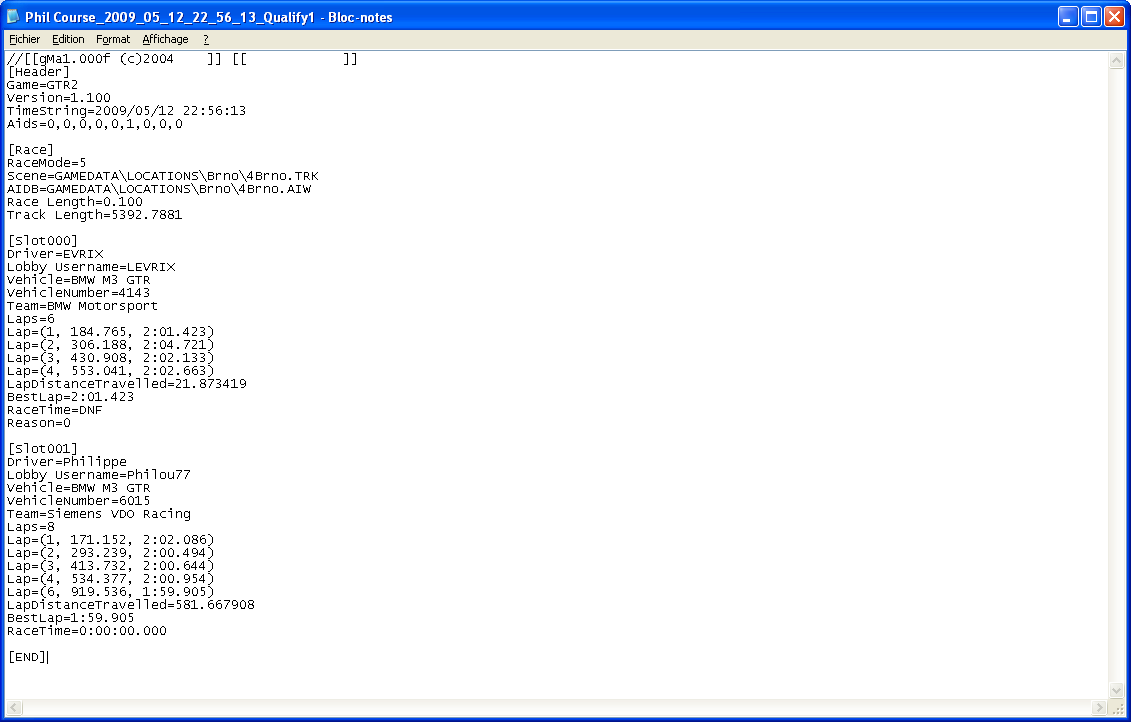Click the Lap=(2, 306.188, 2:04.721) line
Viewport: 1131px width, 722px height.
coord(110,345)
